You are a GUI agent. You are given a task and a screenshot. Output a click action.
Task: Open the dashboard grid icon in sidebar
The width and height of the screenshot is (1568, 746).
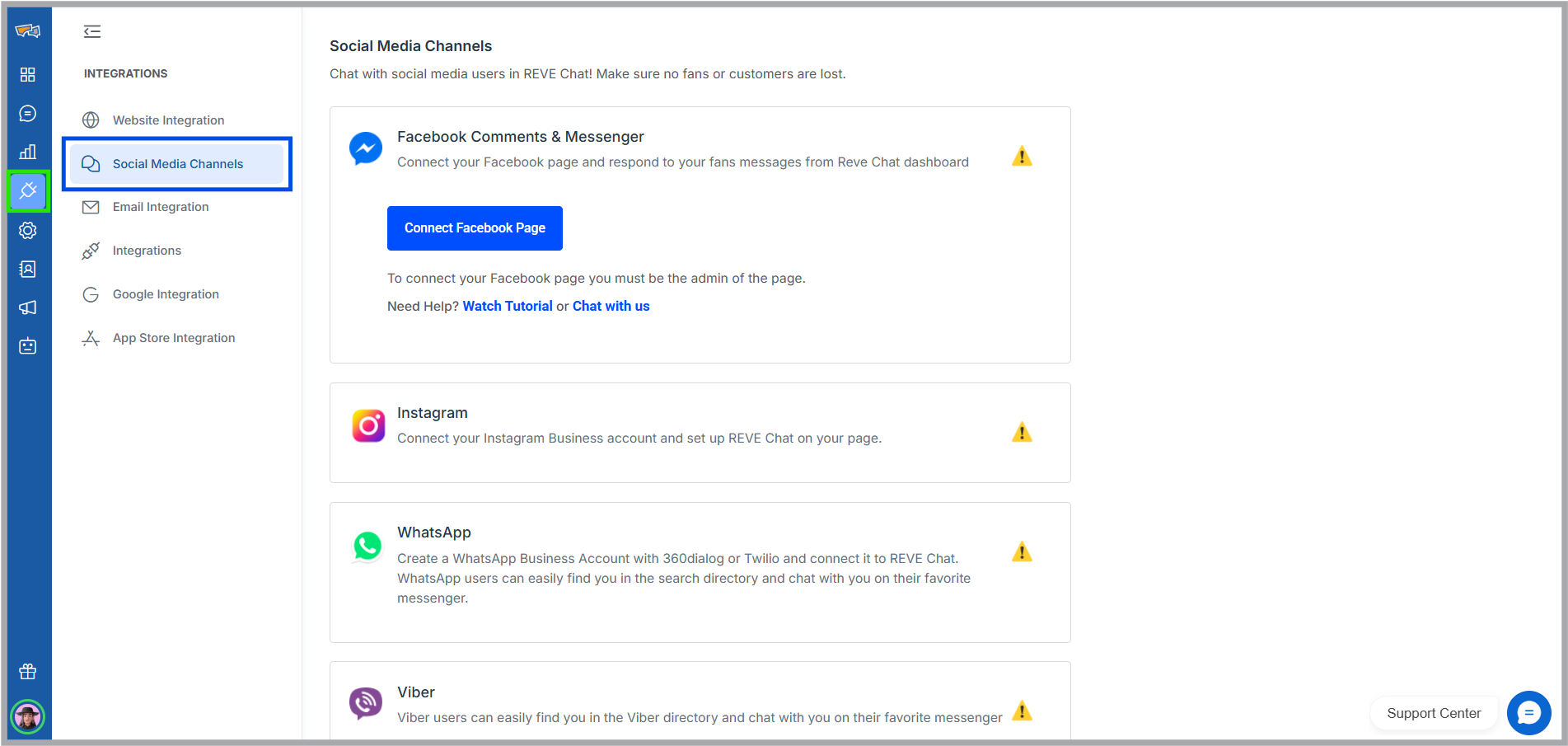(28, 75)
